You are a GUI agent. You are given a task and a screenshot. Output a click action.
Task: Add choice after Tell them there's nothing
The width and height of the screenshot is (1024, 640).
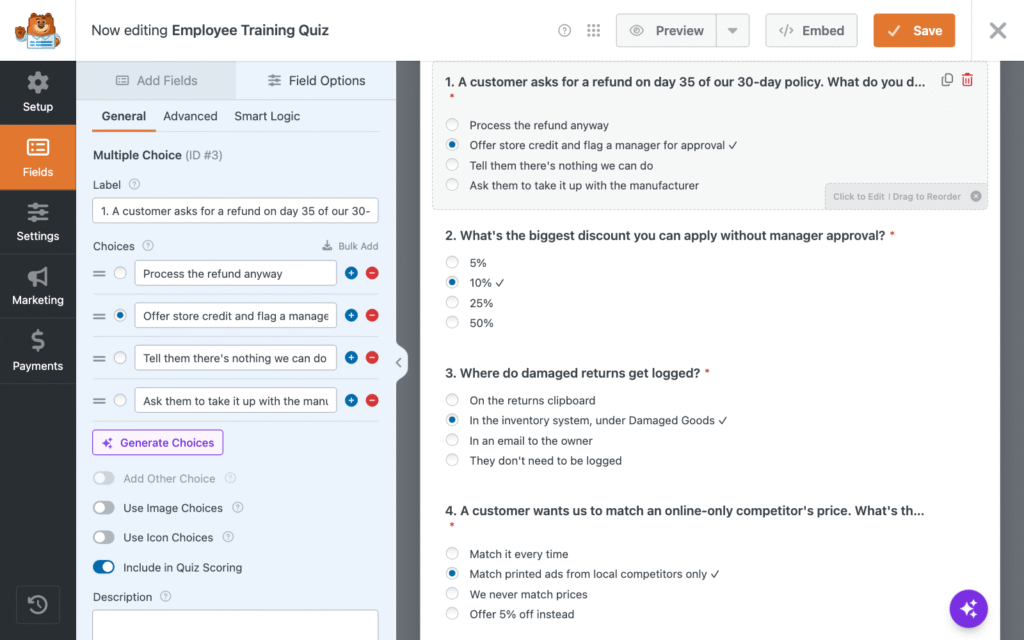tap(351, 357)
